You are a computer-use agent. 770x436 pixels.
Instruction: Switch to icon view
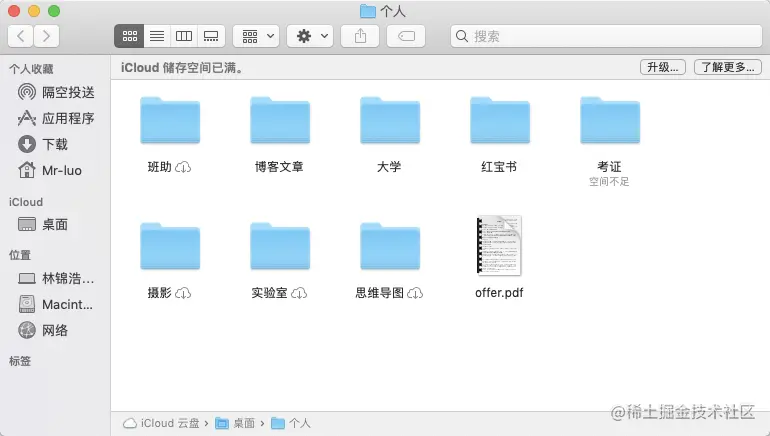coord(129,36)
